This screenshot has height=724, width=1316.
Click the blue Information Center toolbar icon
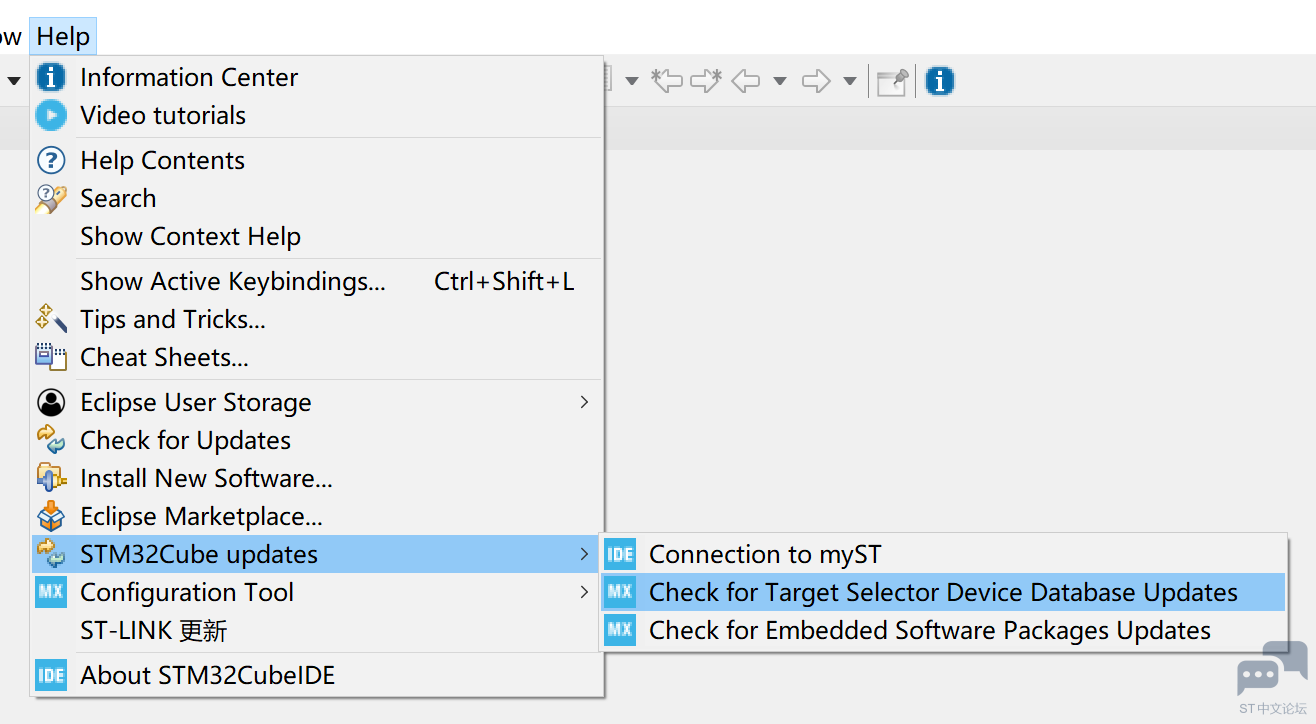939,81
